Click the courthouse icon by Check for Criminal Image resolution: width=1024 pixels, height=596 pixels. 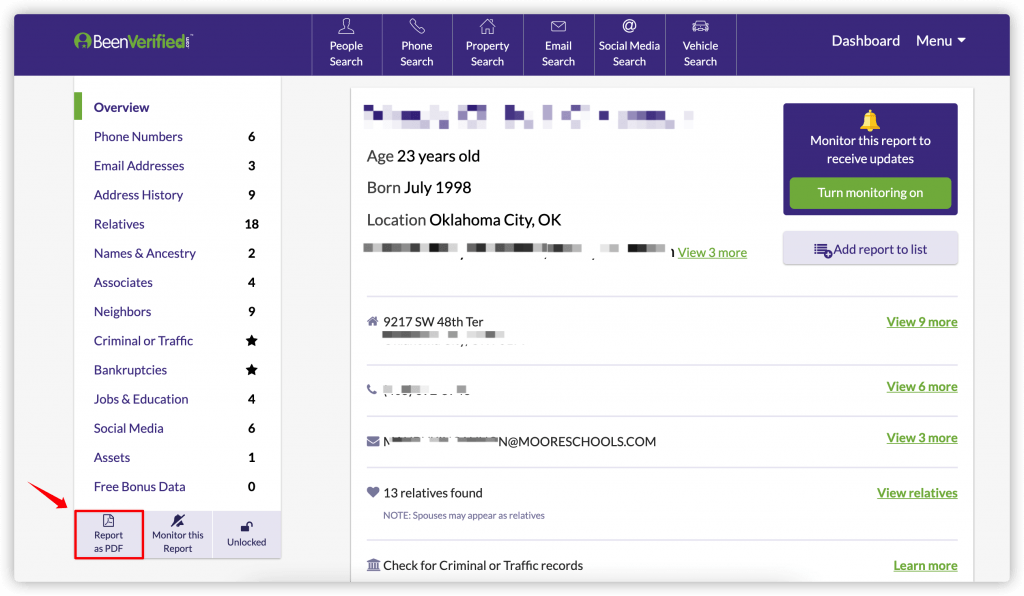(373, 565)
